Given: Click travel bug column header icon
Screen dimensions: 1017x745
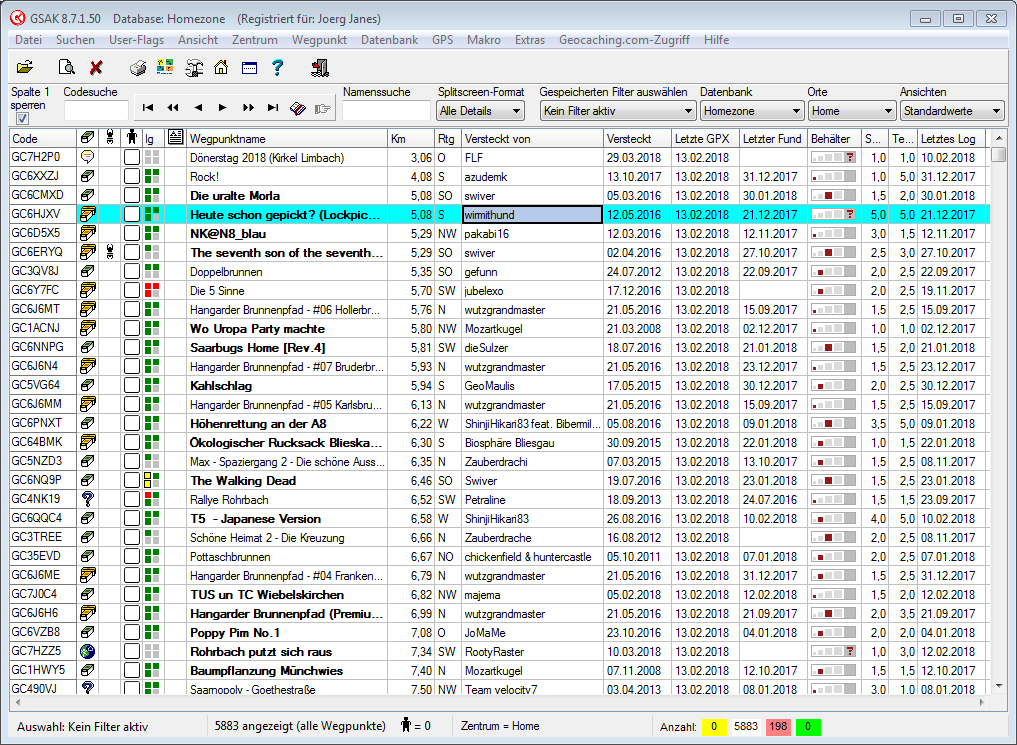Looking at the screenshot, I should pyautogui.click(x=110, y=137).
